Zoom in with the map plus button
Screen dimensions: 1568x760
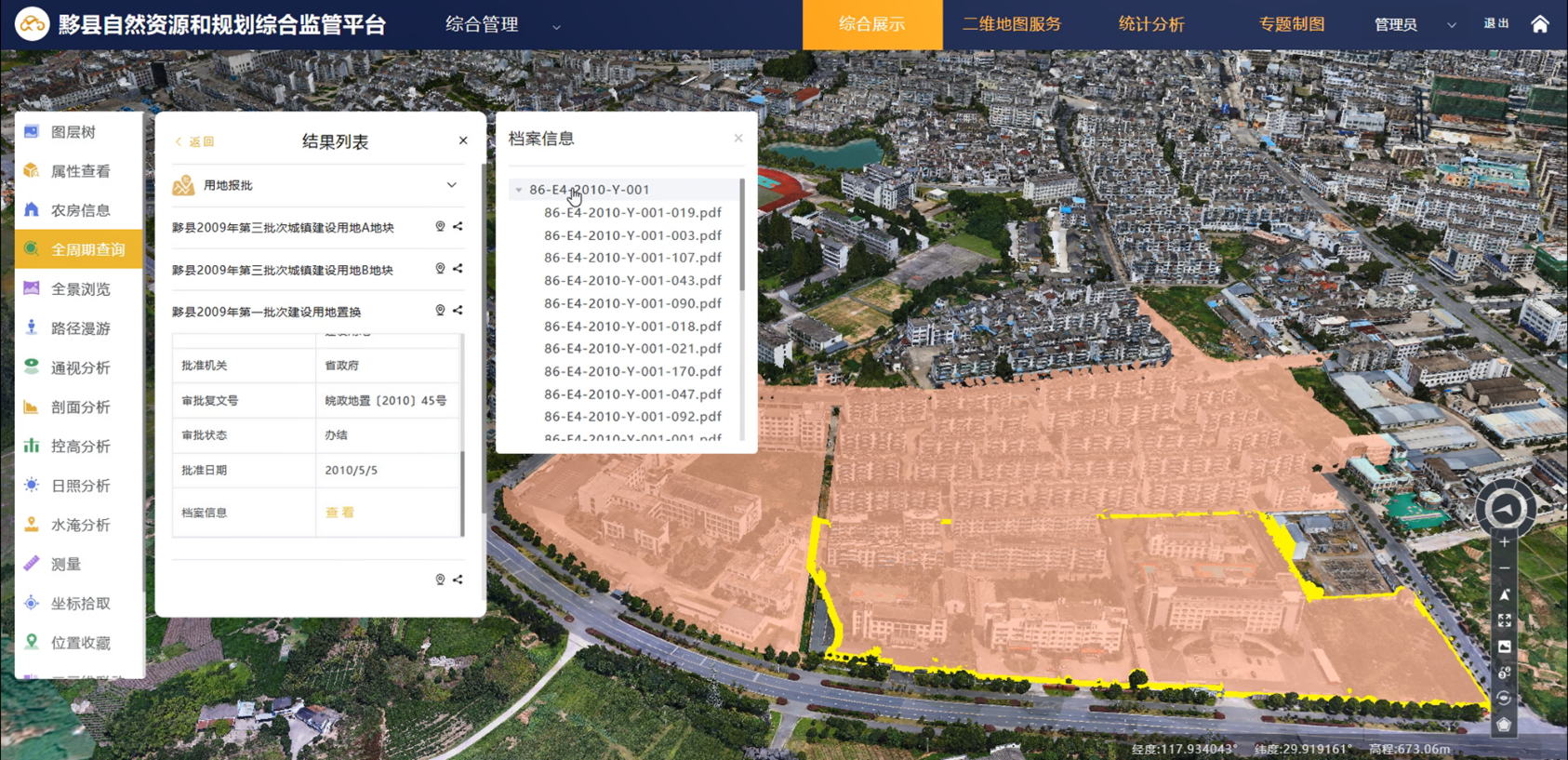coord(1504,542)
